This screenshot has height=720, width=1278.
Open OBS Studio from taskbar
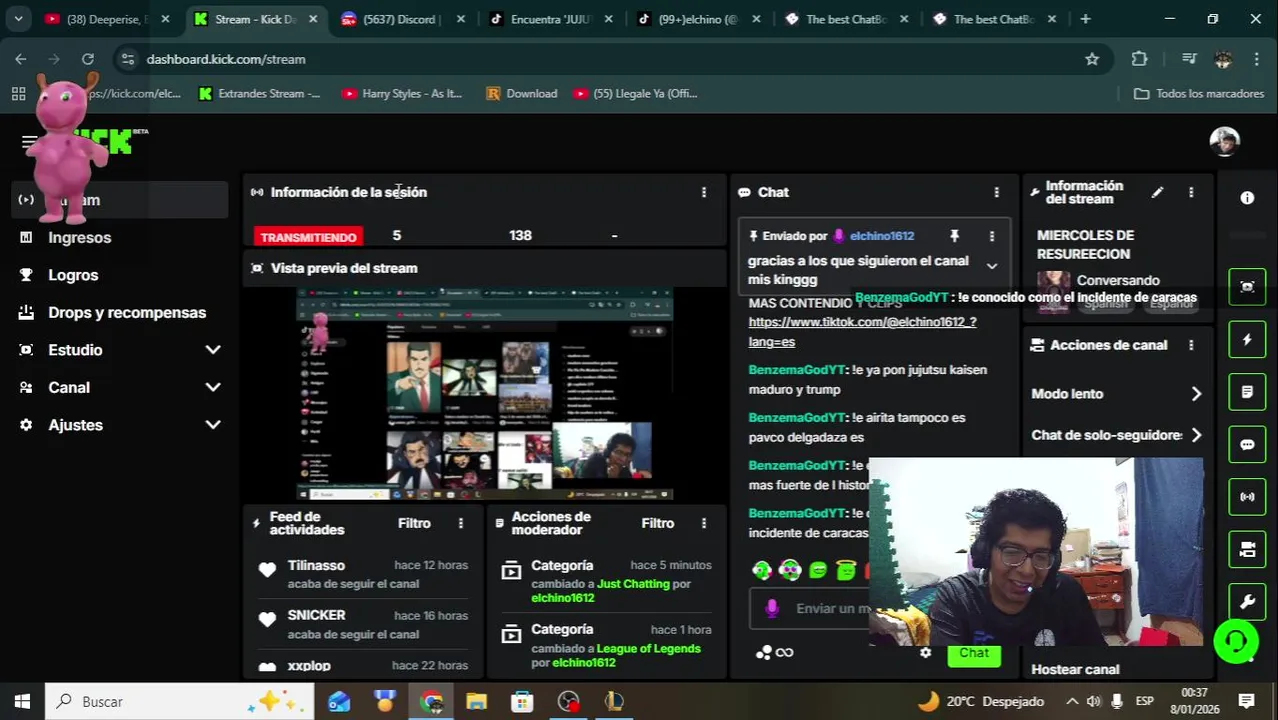click(x=568, y=701)
